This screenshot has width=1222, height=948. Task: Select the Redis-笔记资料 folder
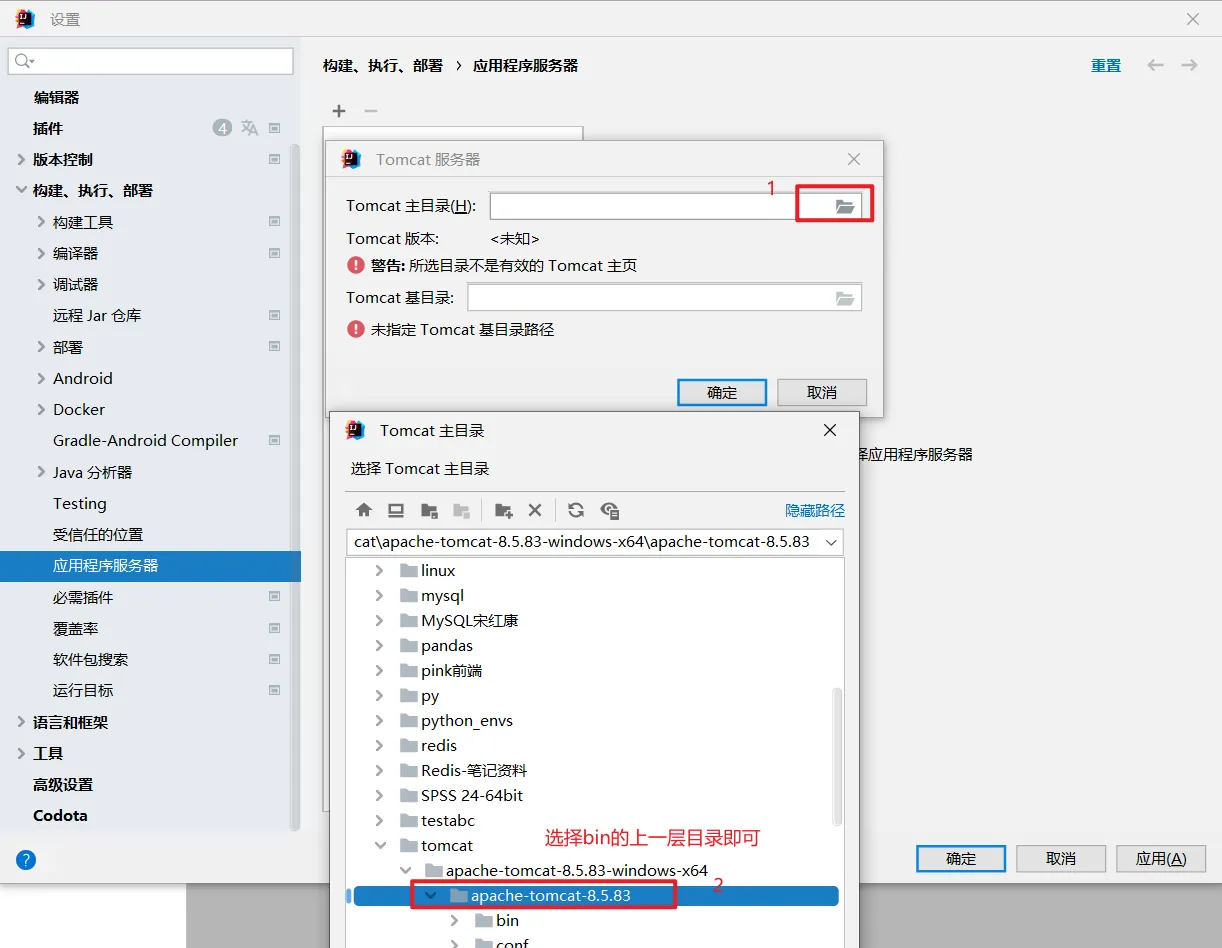pyautogui.click(x=474, y=770)
